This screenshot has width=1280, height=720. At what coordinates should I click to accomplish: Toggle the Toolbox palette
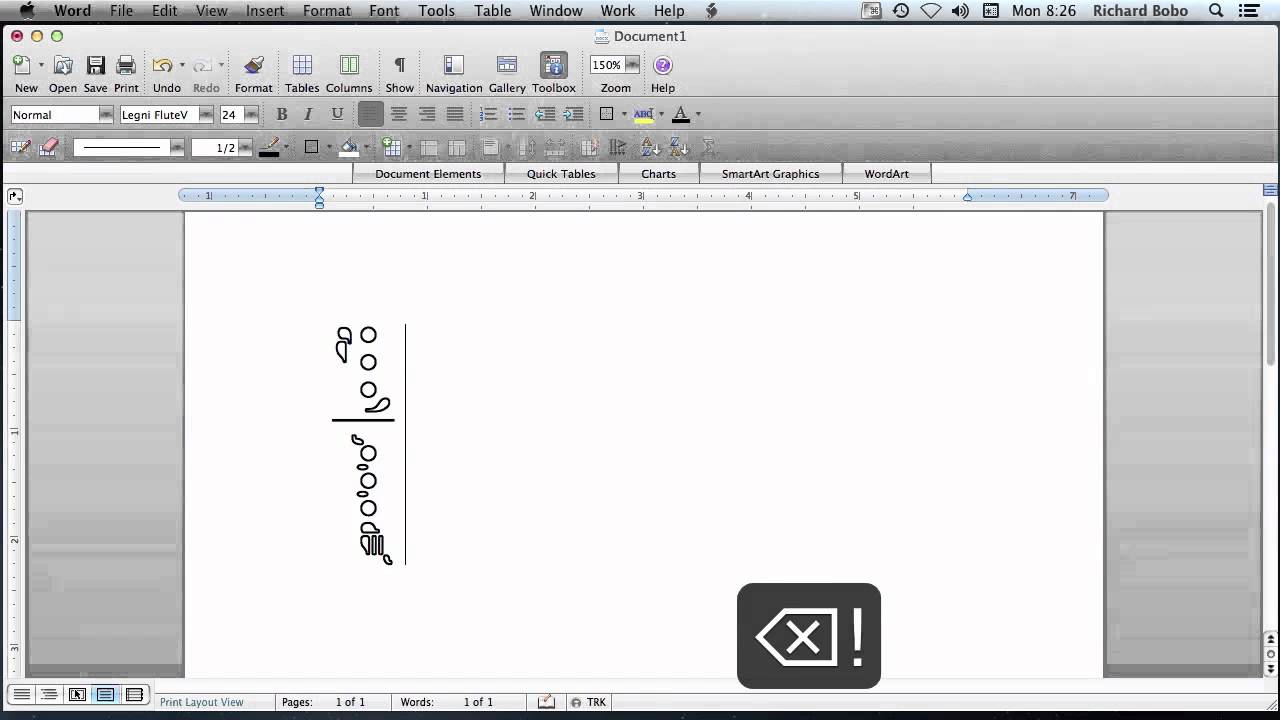(x=553, y=65)
